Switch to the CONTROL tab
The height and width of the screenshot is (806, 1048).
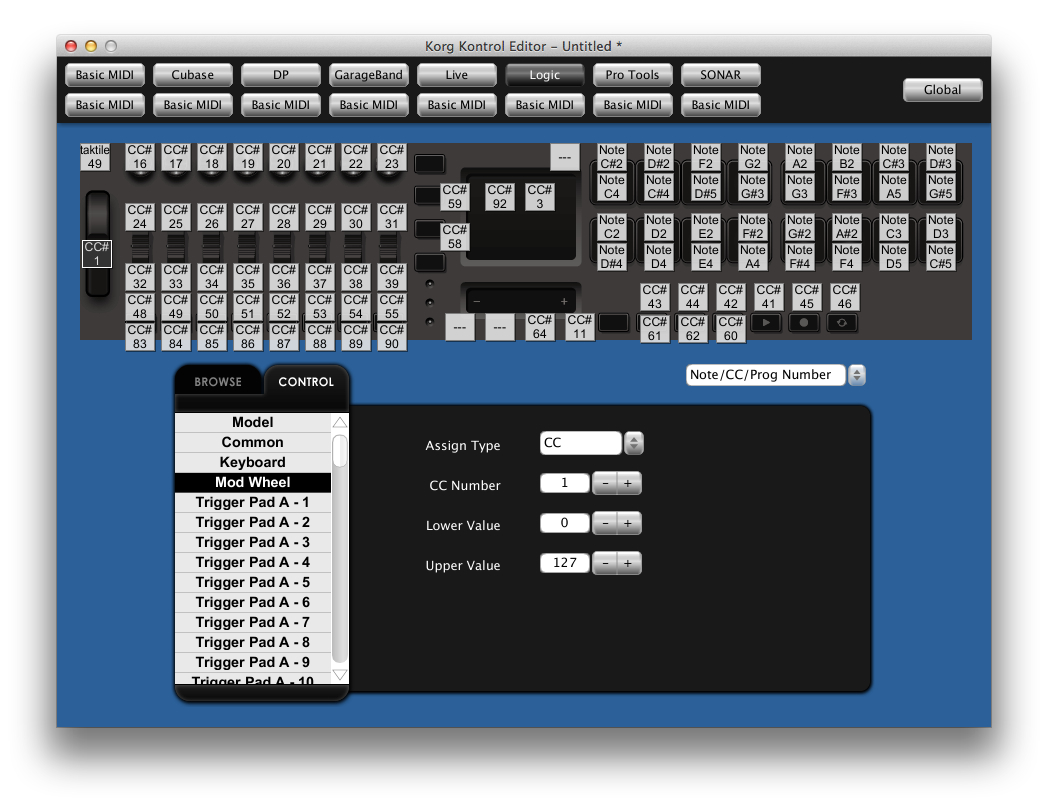pyautogui.click(x=306, y=381)
